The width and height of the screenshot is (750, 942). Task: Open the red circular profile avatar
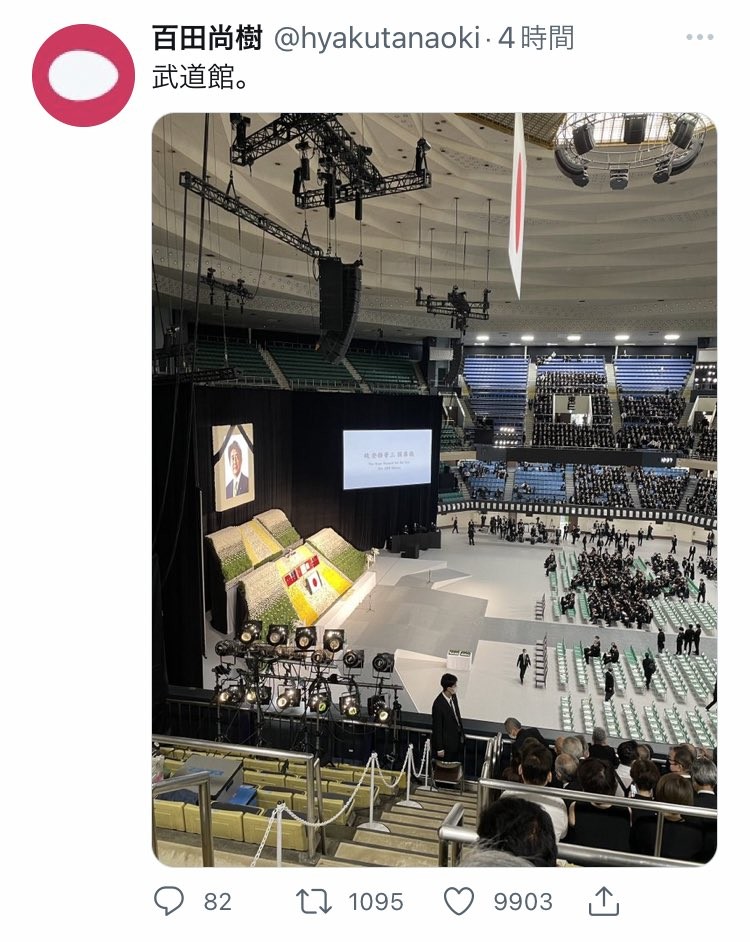coord(83,75)
